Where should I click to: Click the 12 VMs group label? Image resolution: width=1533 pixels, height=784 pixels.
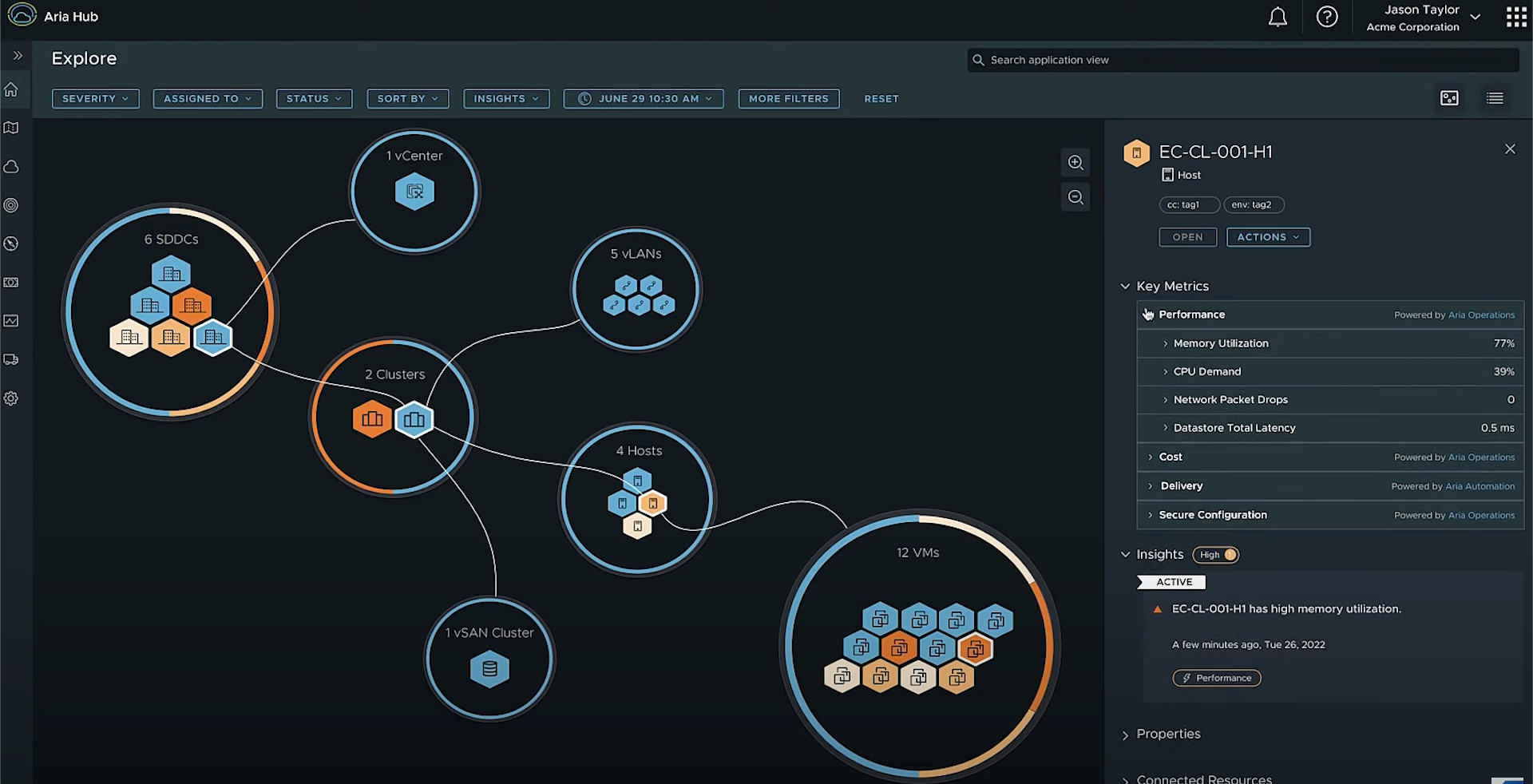tap(917, 552)
